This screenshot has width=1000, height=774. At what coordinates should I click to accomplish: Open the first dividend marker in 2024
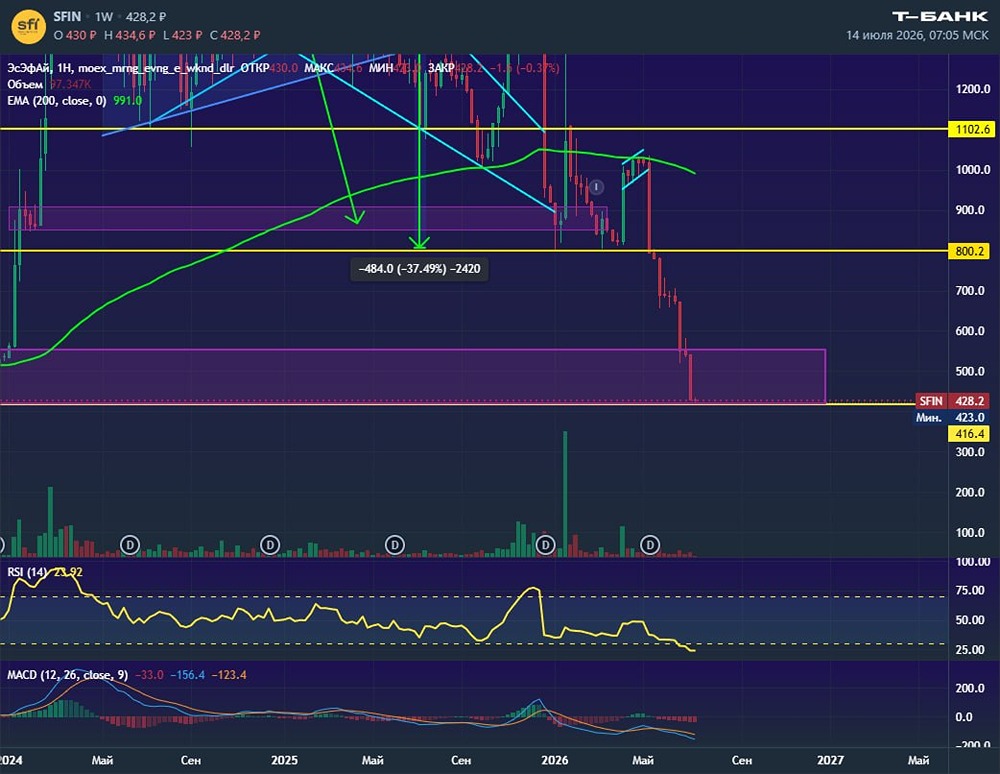coord(130,545)
